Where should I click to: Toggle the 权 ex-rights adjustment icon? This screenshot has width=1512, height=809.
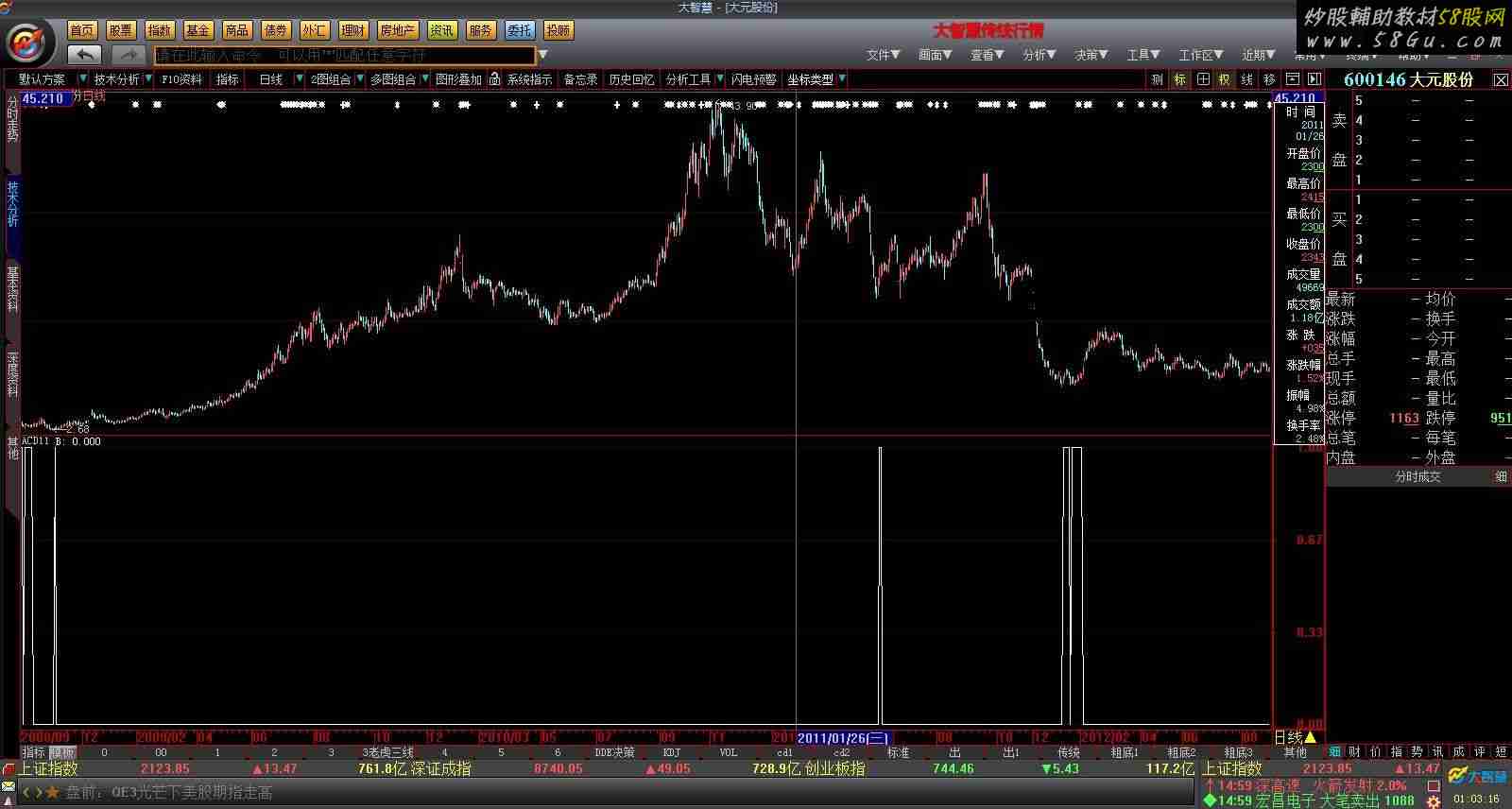click(x=1225, y=79)
